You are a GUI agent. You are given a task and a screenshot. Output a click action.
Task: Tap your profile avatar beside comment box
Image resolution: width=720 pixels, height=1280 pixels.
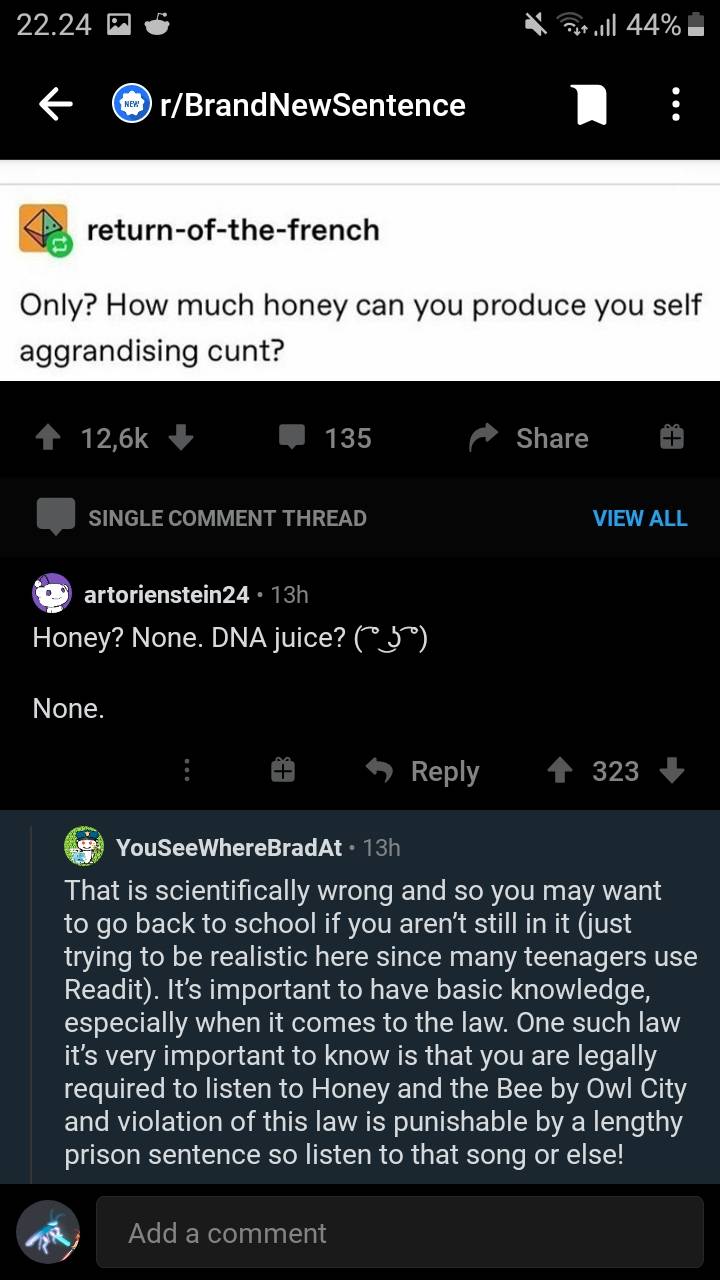point(48,1232)
